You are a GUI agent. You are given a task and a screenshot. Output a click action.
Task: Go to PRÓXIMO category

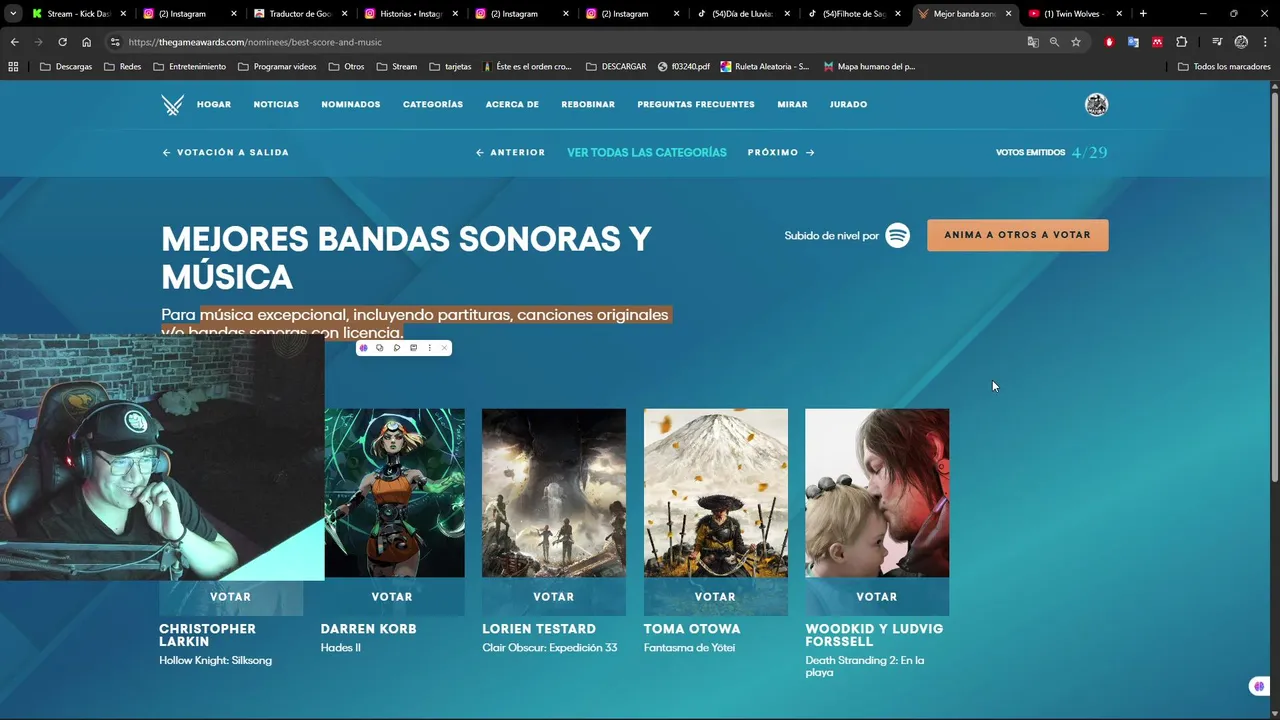pyautogui.click(x=781, y=153)
